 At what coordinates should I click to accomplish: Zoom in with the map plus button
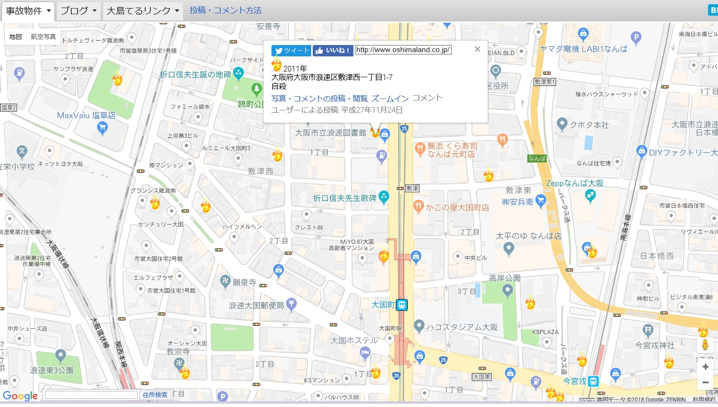coord(706,367)
